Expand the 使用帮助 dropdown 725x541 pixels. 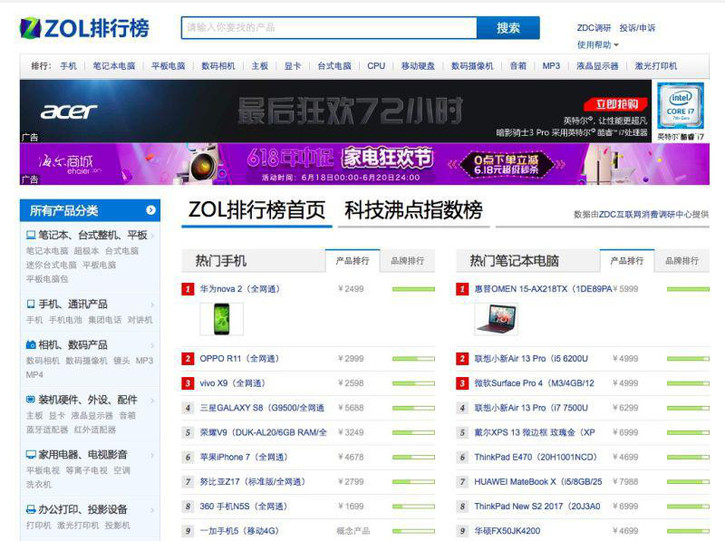pos(597,45)
